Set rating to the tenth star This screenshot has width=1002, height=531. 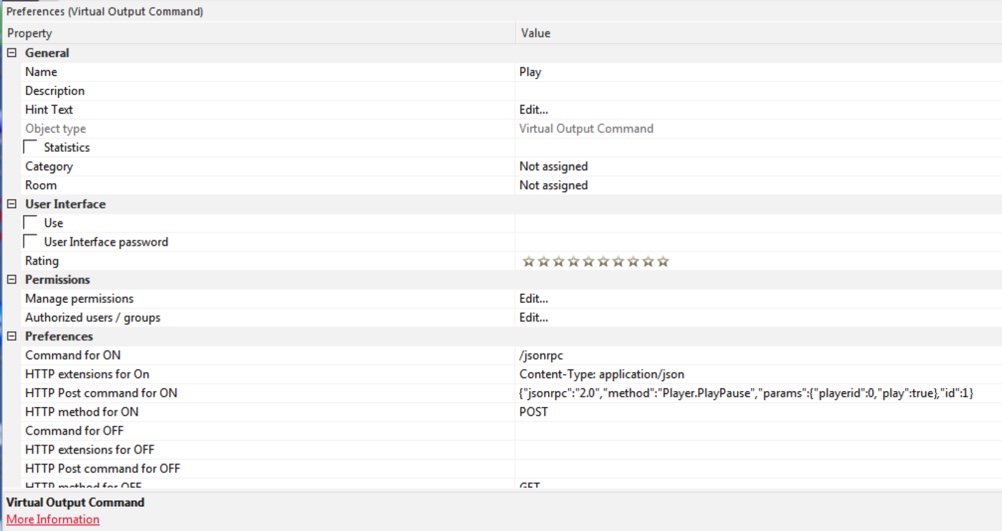coord(663,262)
